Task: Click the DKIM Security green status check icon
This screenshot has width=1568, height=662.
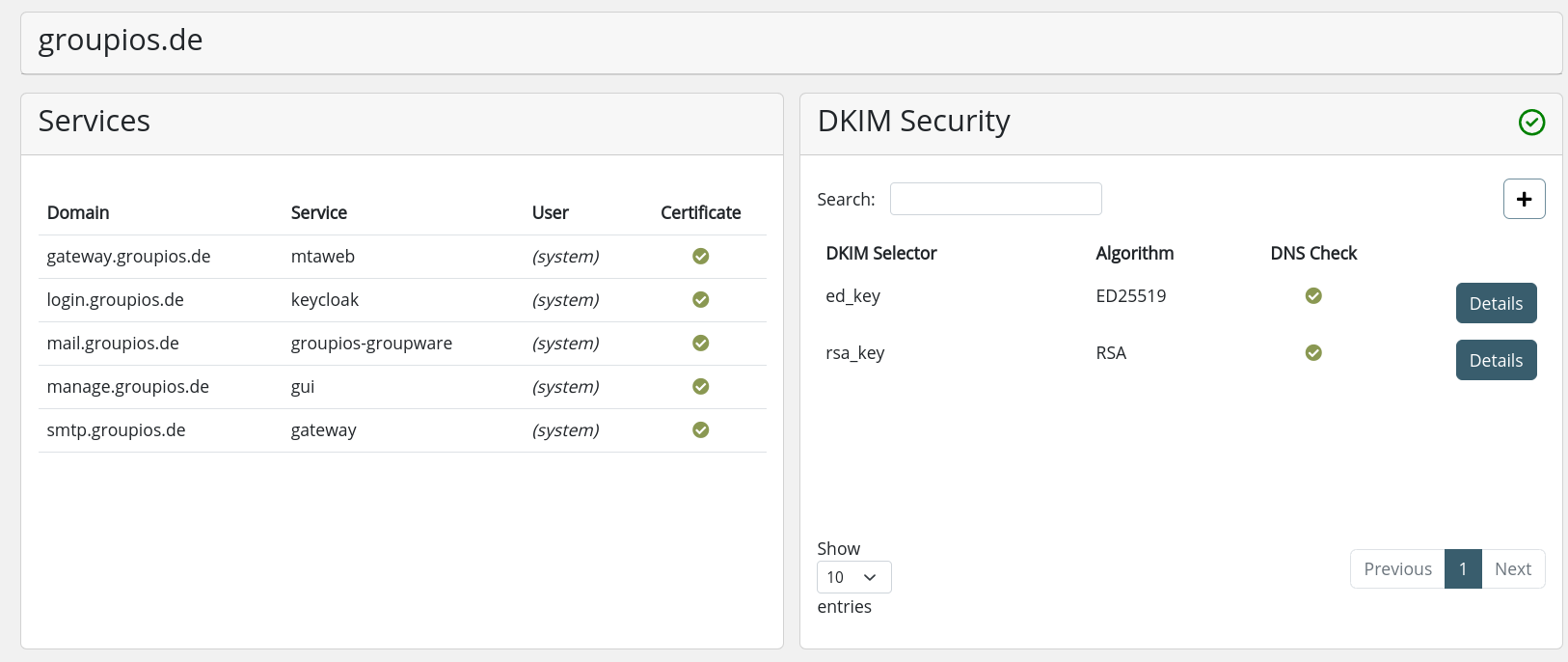Action: click(1531, 123)
